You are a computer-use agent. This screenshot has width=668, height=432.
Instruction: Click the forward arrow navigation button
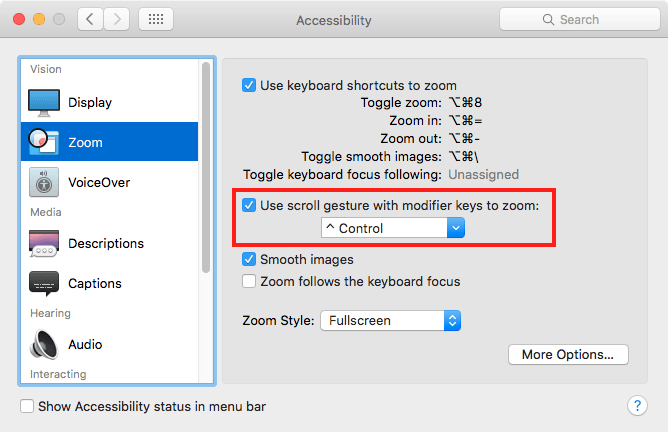click(x=117, y=20)
